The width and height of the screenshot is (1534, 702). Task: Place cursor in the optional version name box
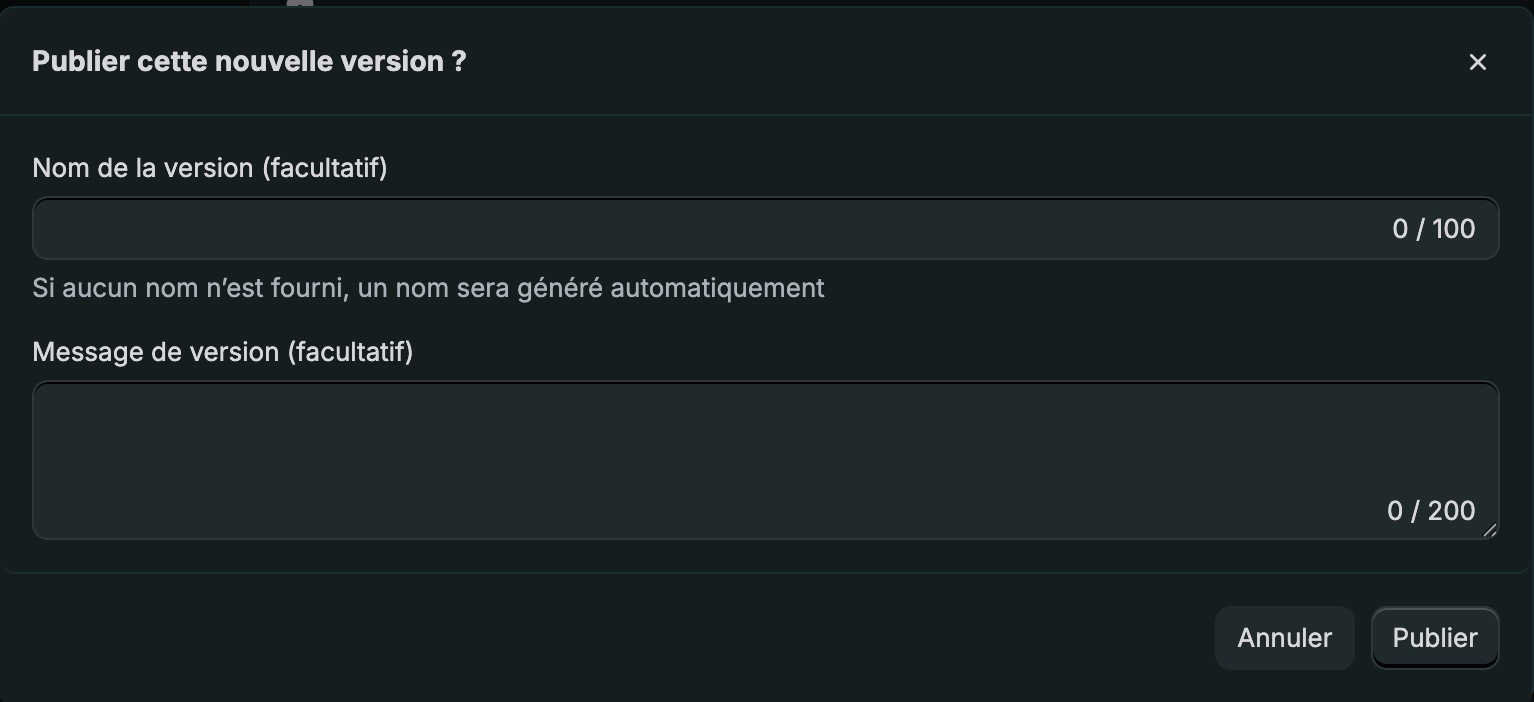pyautogui.click(x=700, y=229)
